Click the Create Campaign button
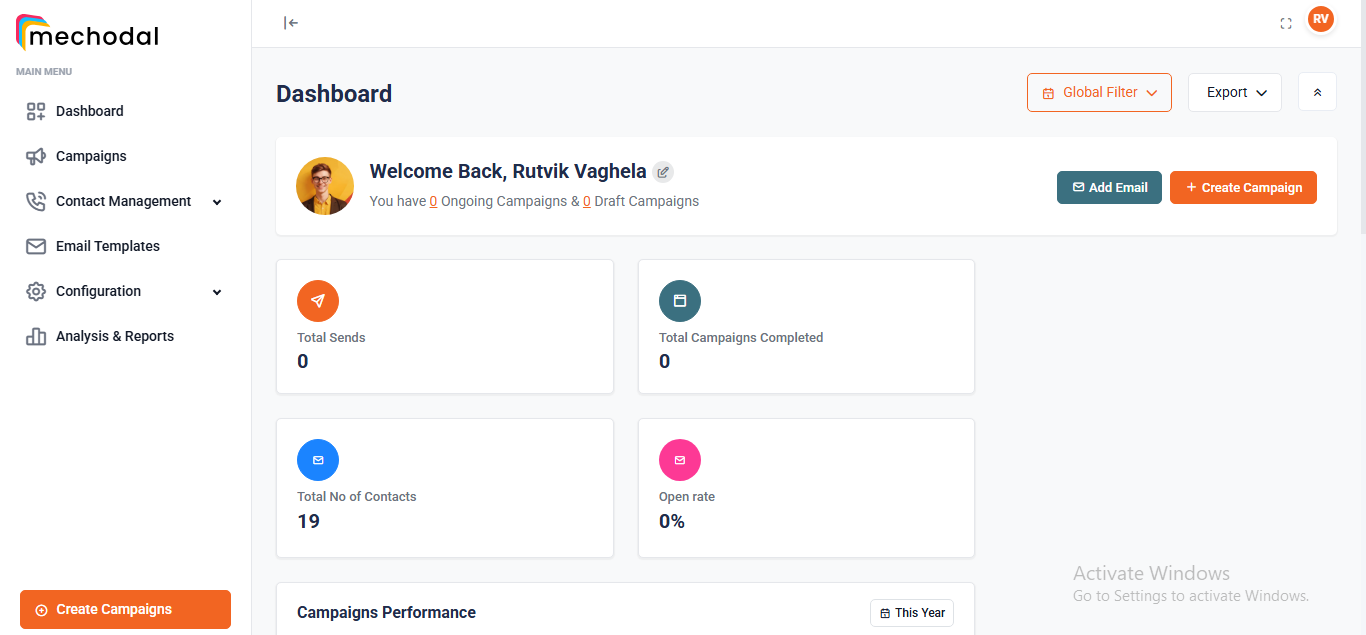This screenshot has width=1366, height=635. coord(1243,187)
